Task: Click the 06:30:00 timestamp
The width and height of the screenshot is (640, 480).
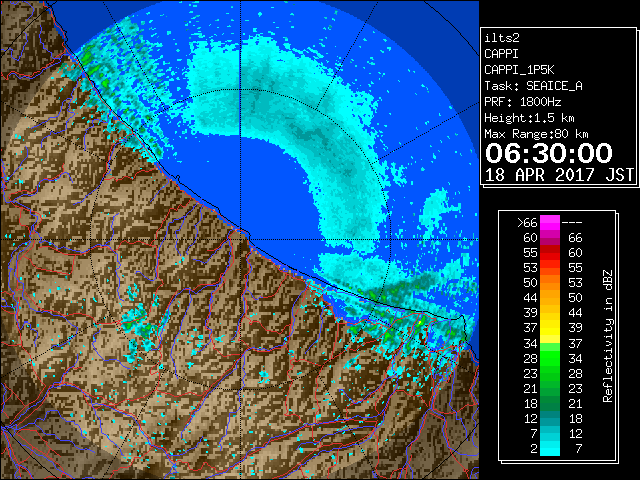Action: 549,153
